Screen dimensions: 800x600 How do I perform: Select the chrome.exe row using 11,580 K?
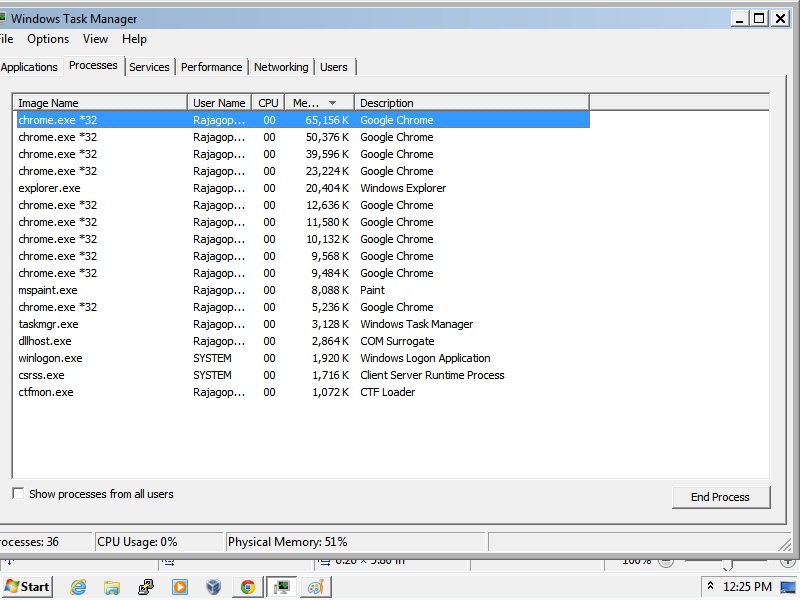click(x=302, y=222)
